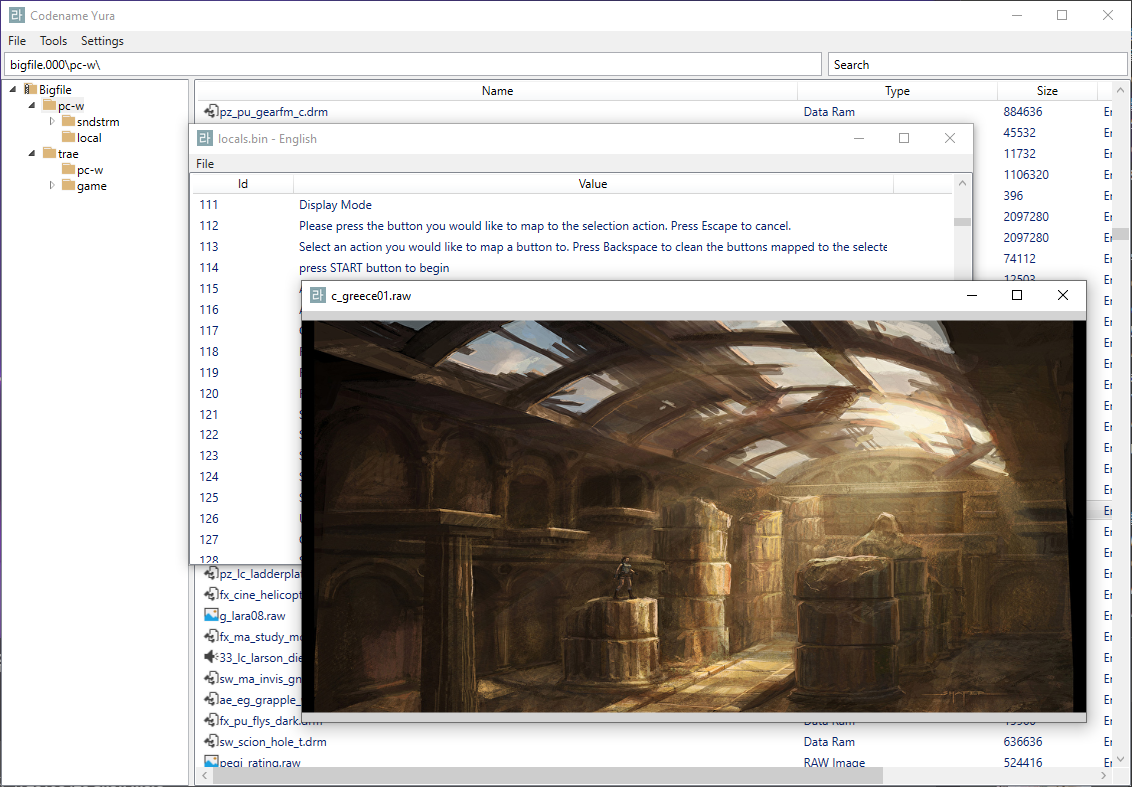Click the 33_lc_larson audio speaker icon
The height and width of the screenshot is (787, 1132).
211,658
